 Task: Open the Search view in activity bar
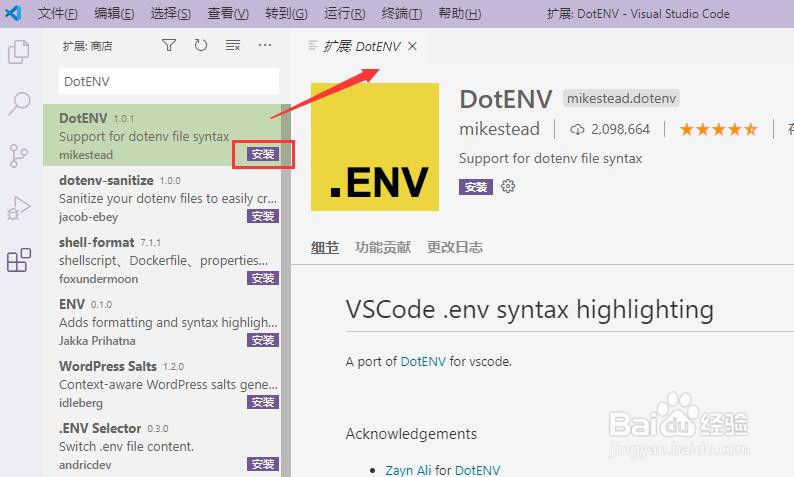[19, 104]
